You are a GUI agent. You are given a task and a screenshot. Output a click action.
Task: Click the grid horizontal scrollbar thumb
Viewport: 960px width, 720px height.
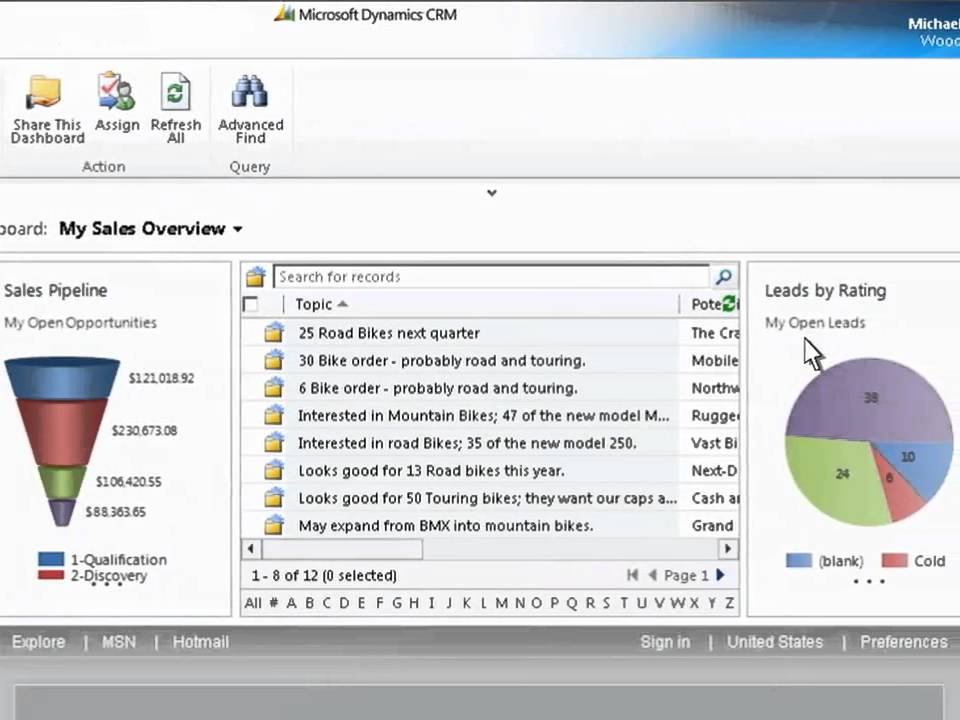[x=342, y=549]
